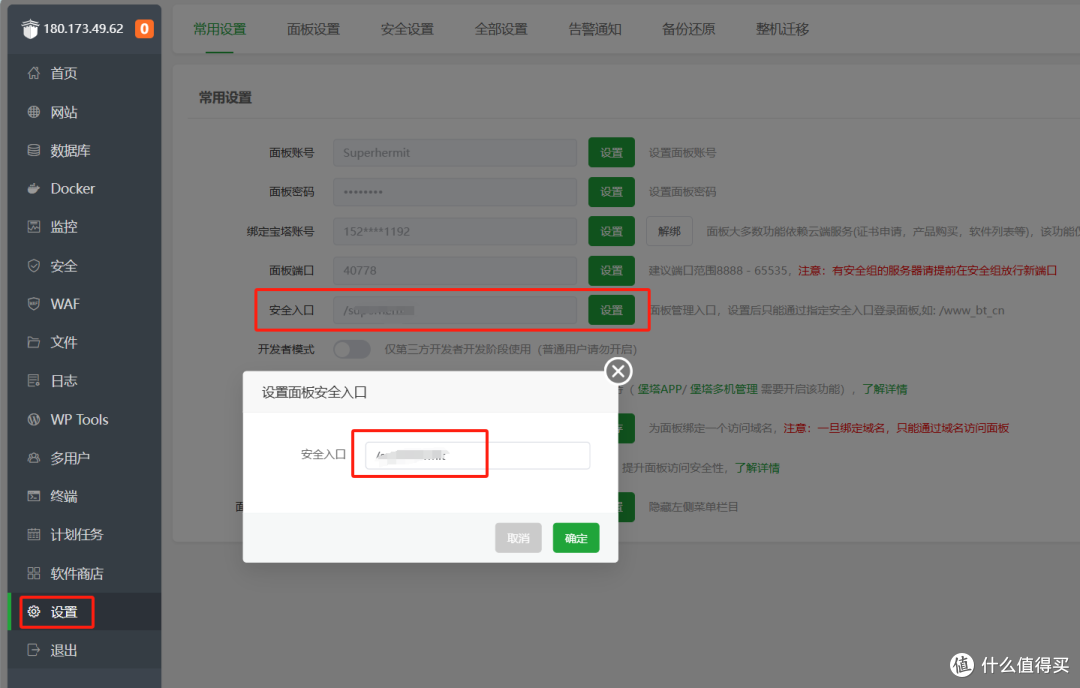Viewport: 1080px width, 688px height.
Task: Click the 安全入口 input in dialog
Action: coord(477,455)
